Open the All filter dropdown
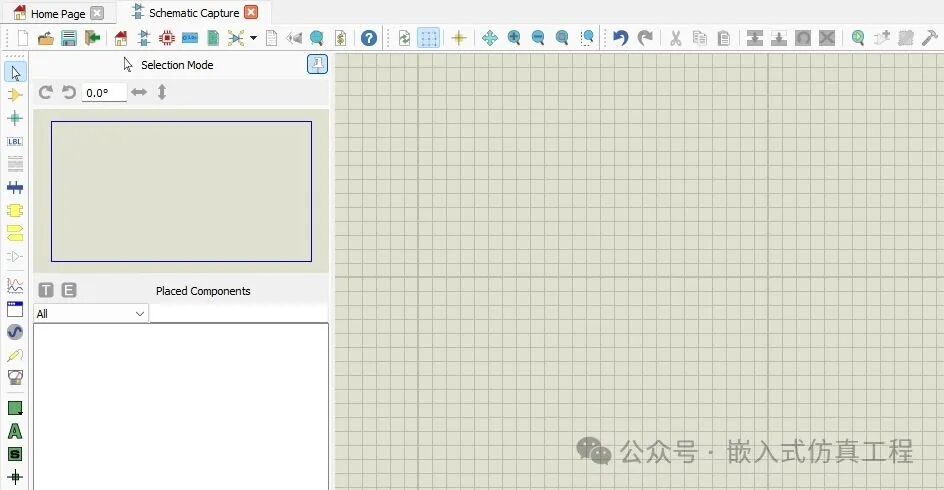This screenshot has width=944, height=490. coord(91,314)
